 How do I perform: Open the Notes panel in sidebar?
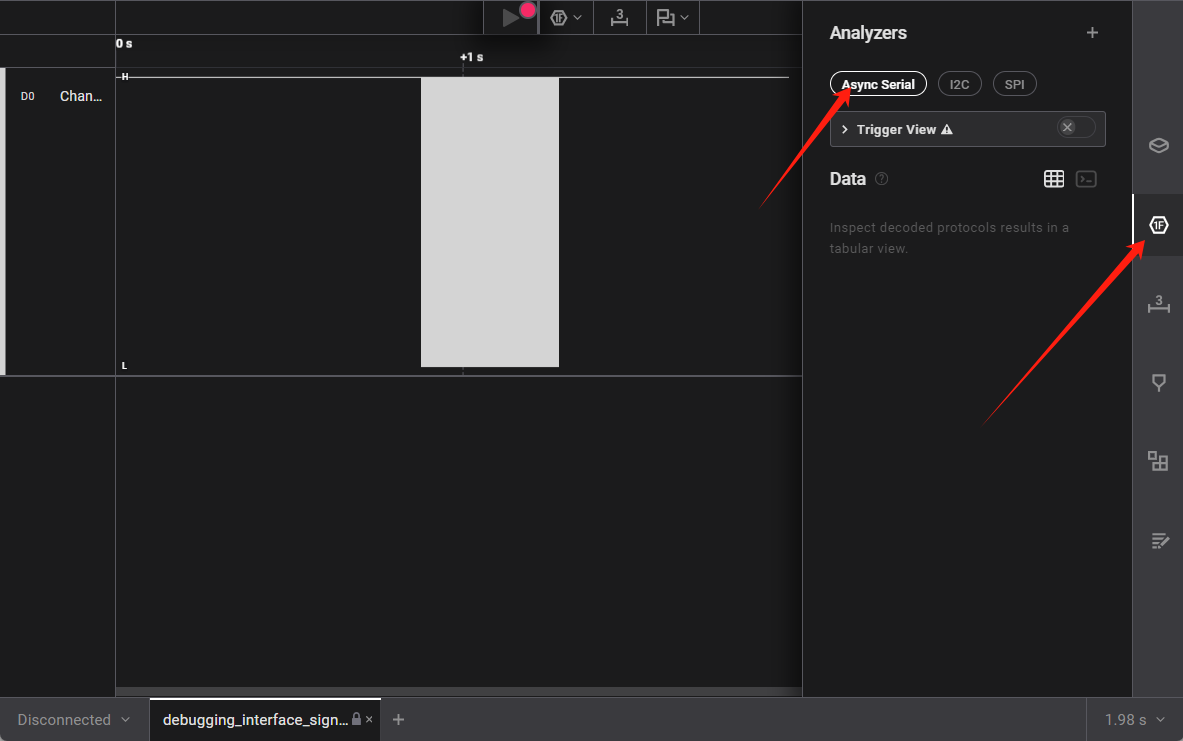click(x=1158, y=541)
